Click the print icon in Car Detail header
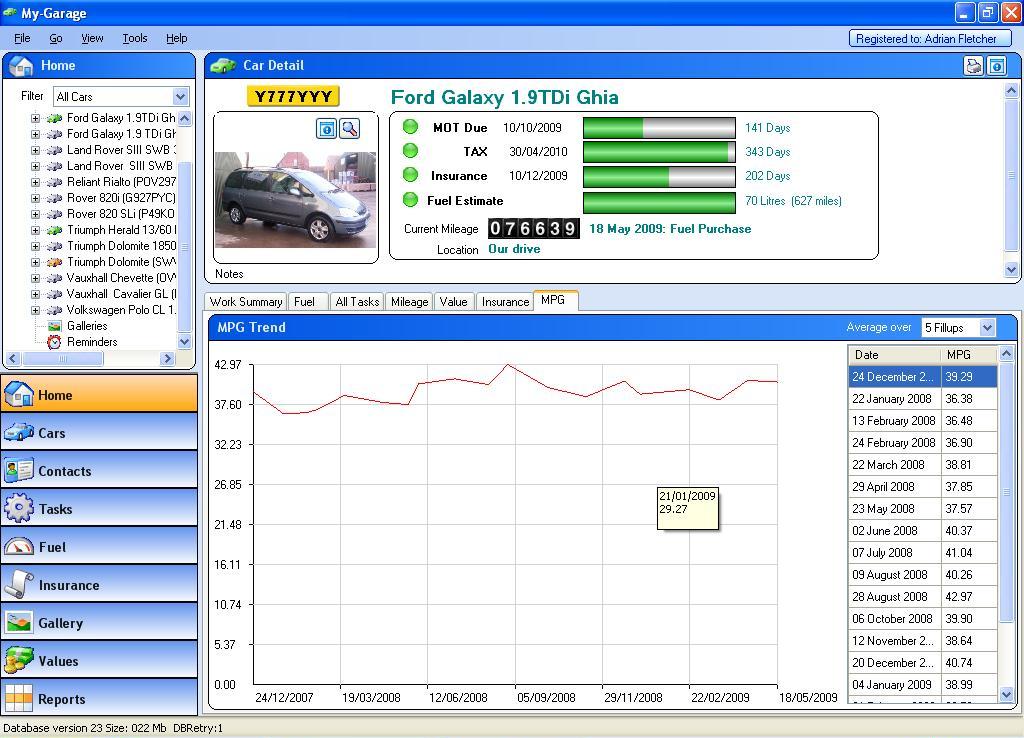The image size is (1024, 738). [973, 66]
